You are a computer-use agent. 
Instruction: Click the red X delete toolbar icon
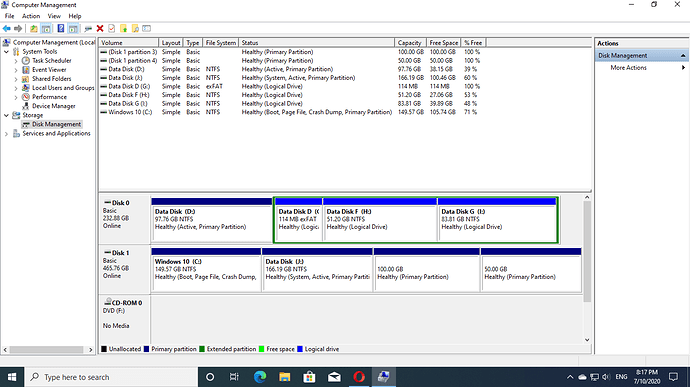coord(100,29)
